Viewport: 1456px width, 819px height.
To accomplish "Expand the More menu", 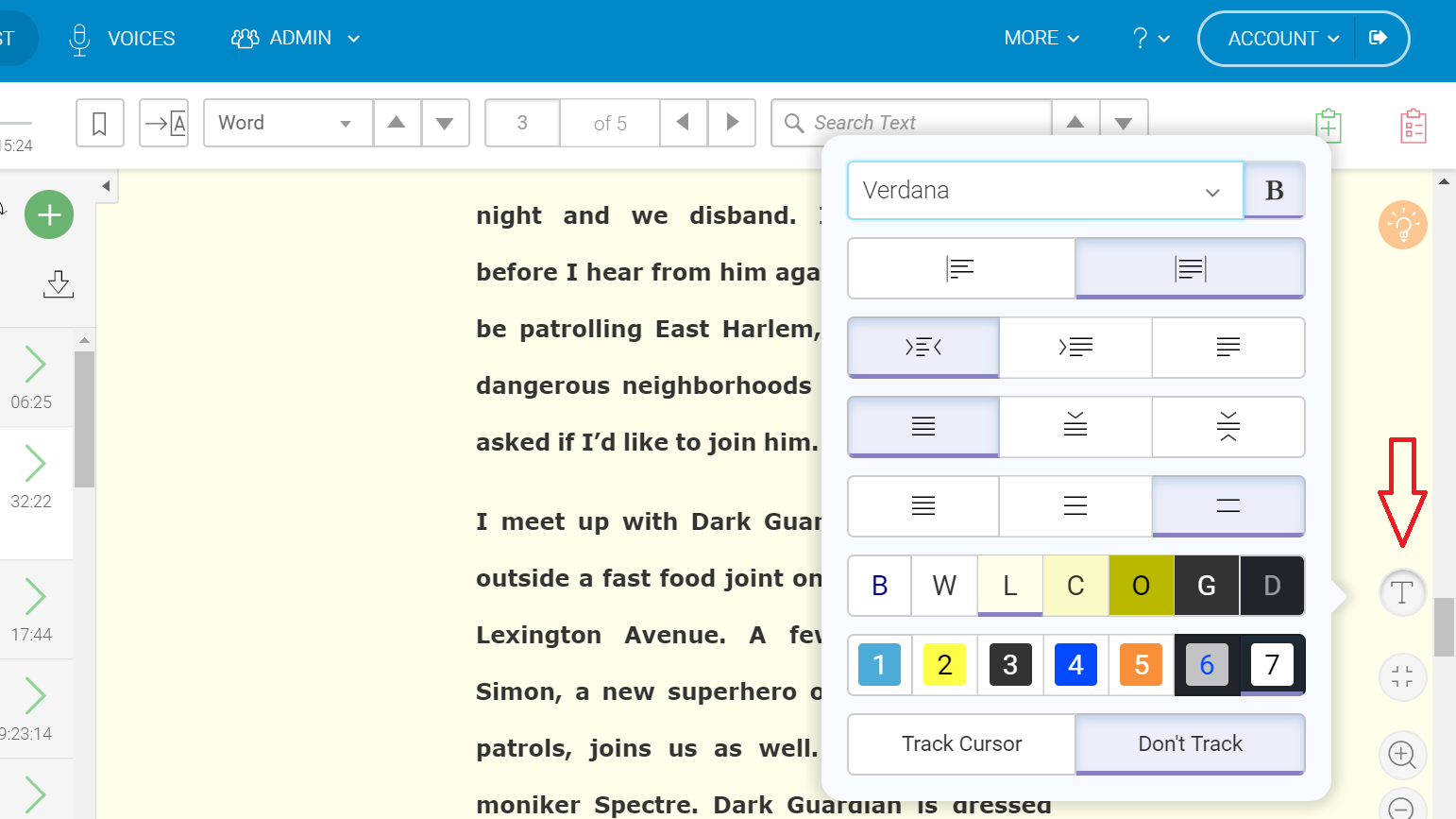I will 1041,39.
